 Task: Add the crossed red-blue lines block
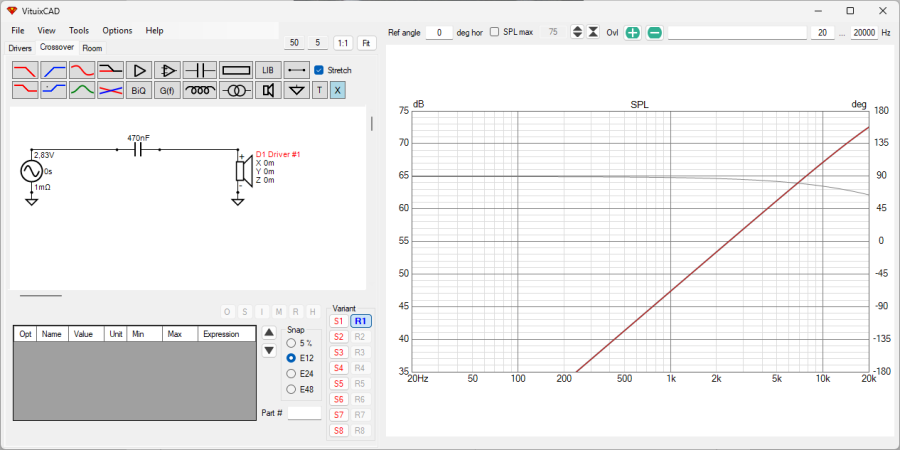click(110, 90)
